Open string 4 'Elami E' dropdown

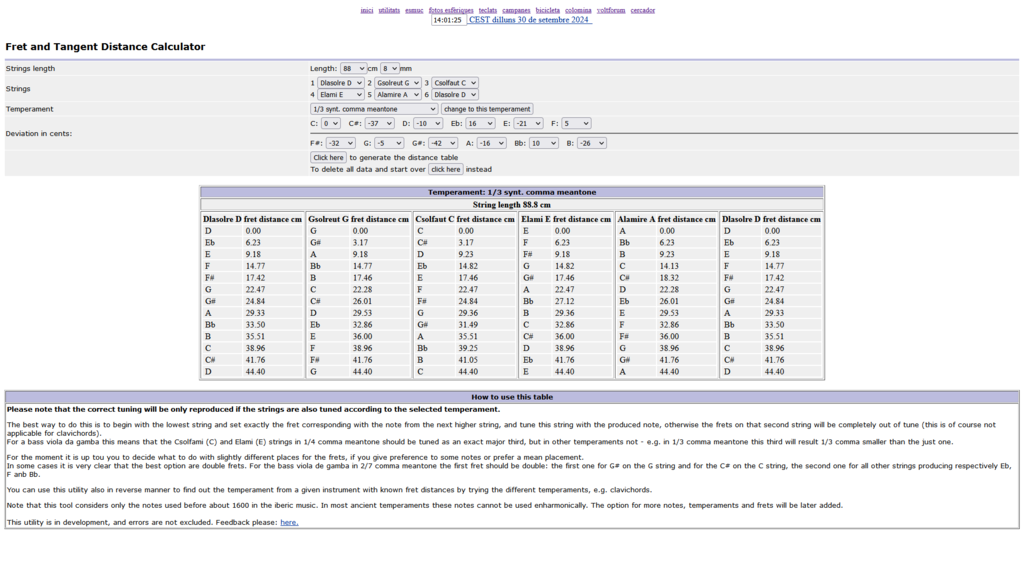coord(340,95)
